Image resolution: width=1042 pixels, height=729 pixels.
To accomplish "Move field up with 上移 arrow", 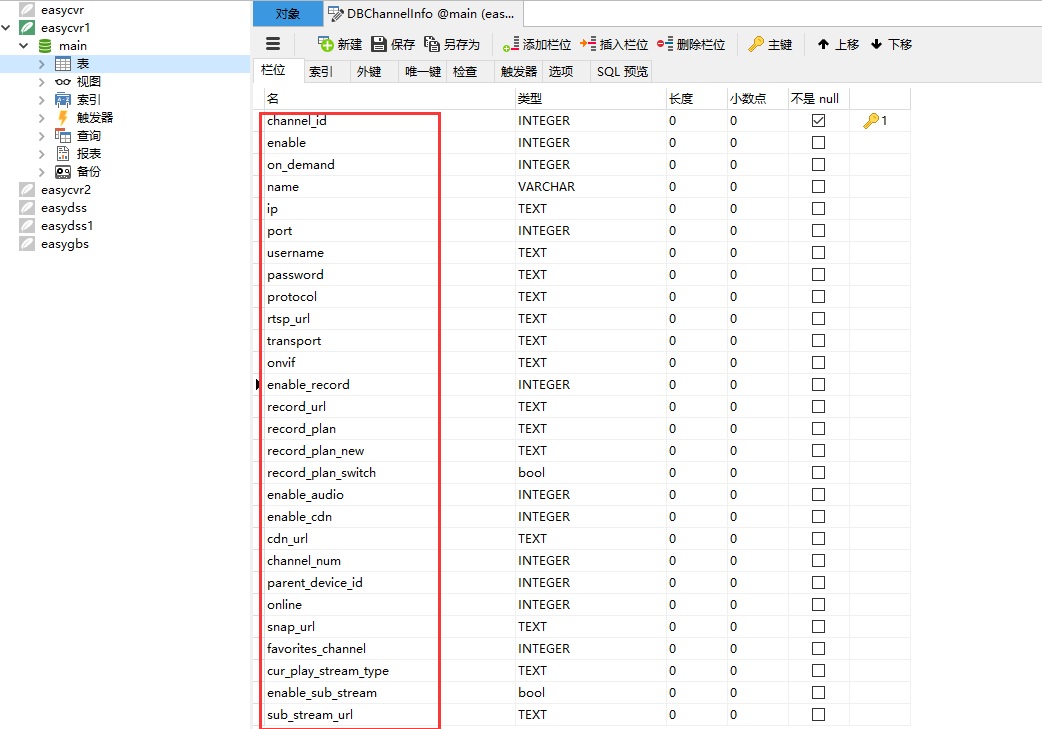I will 823,45.
